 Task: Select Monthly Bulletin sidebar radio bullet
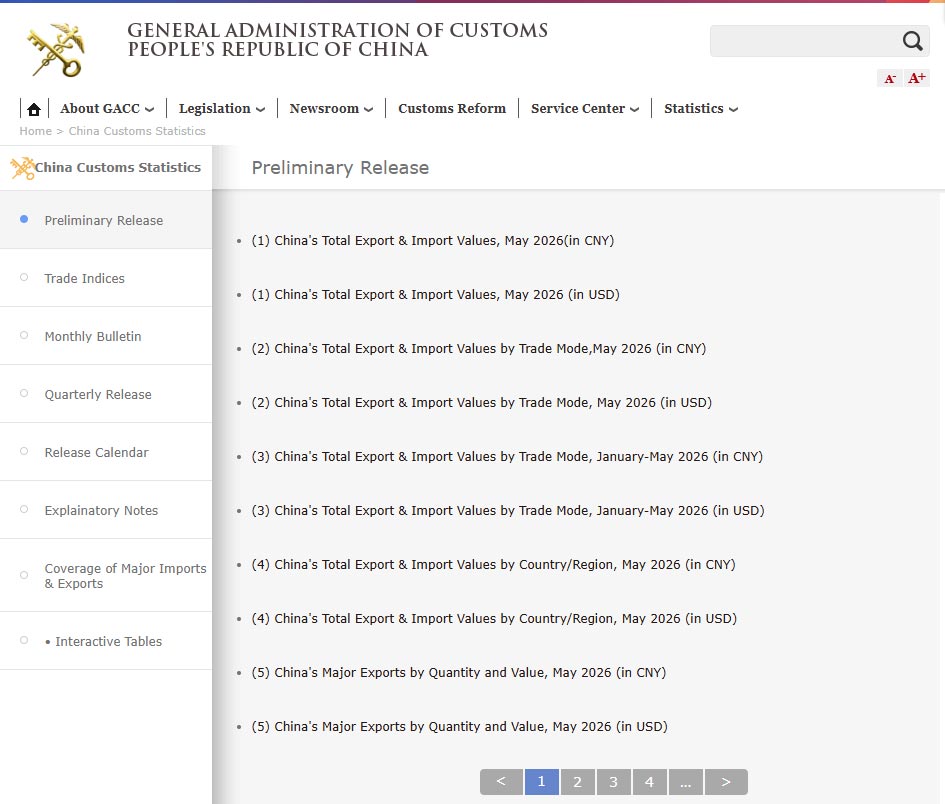pos(24,335)
